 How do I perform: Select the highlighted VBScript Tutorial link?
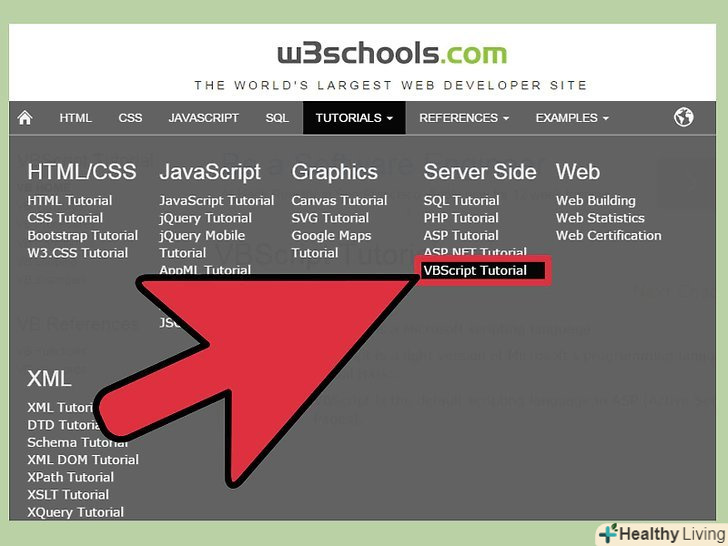[483, 270]
